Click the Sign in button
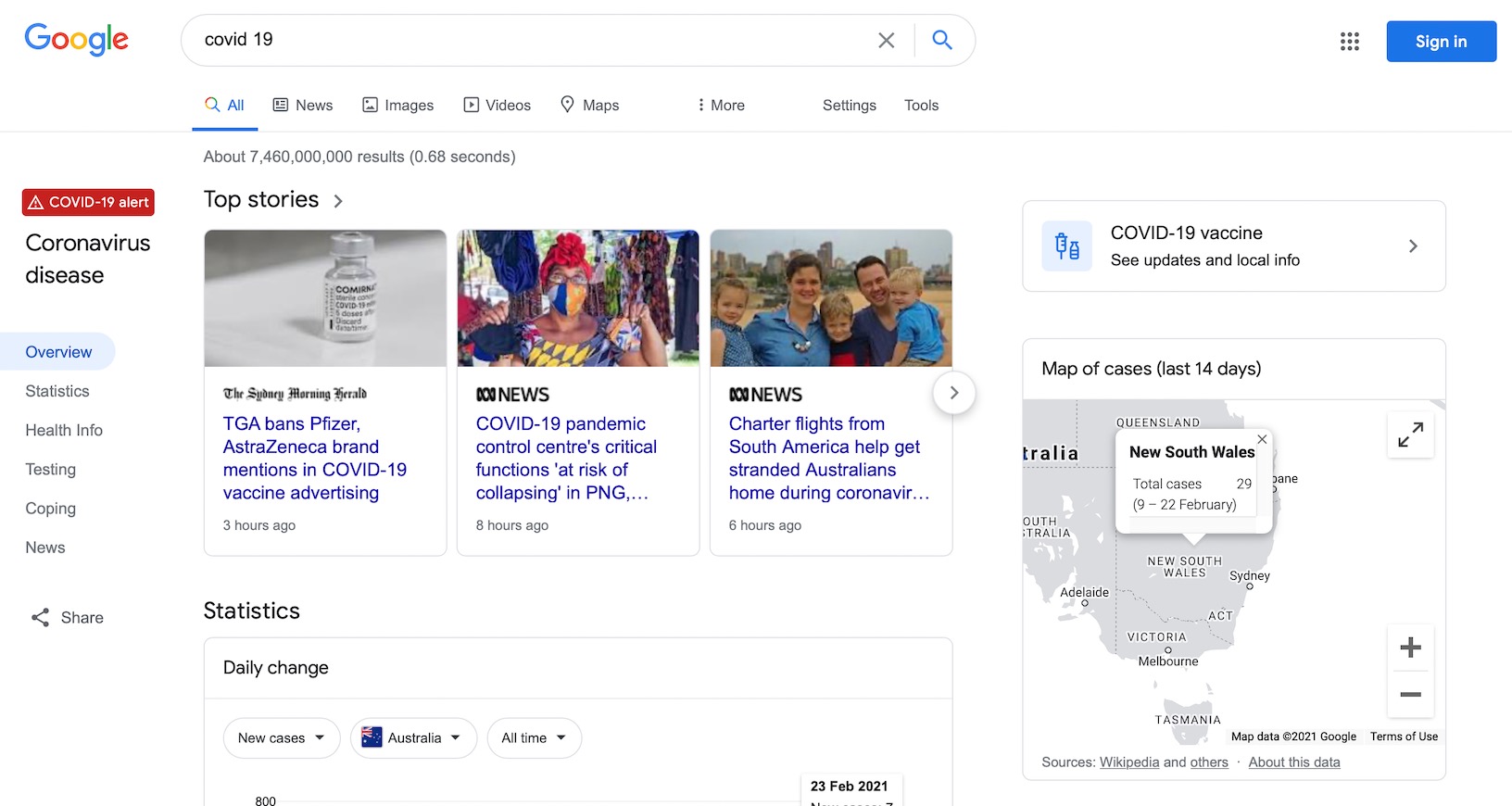This screenshot has height=806, width=1512. click(1441, 42)
